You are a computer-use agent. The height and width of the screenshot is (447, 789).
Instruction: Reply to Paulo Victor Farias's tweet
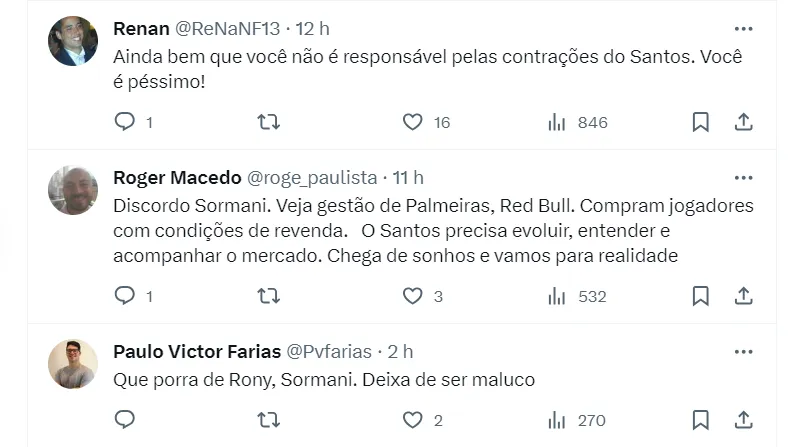125,420
